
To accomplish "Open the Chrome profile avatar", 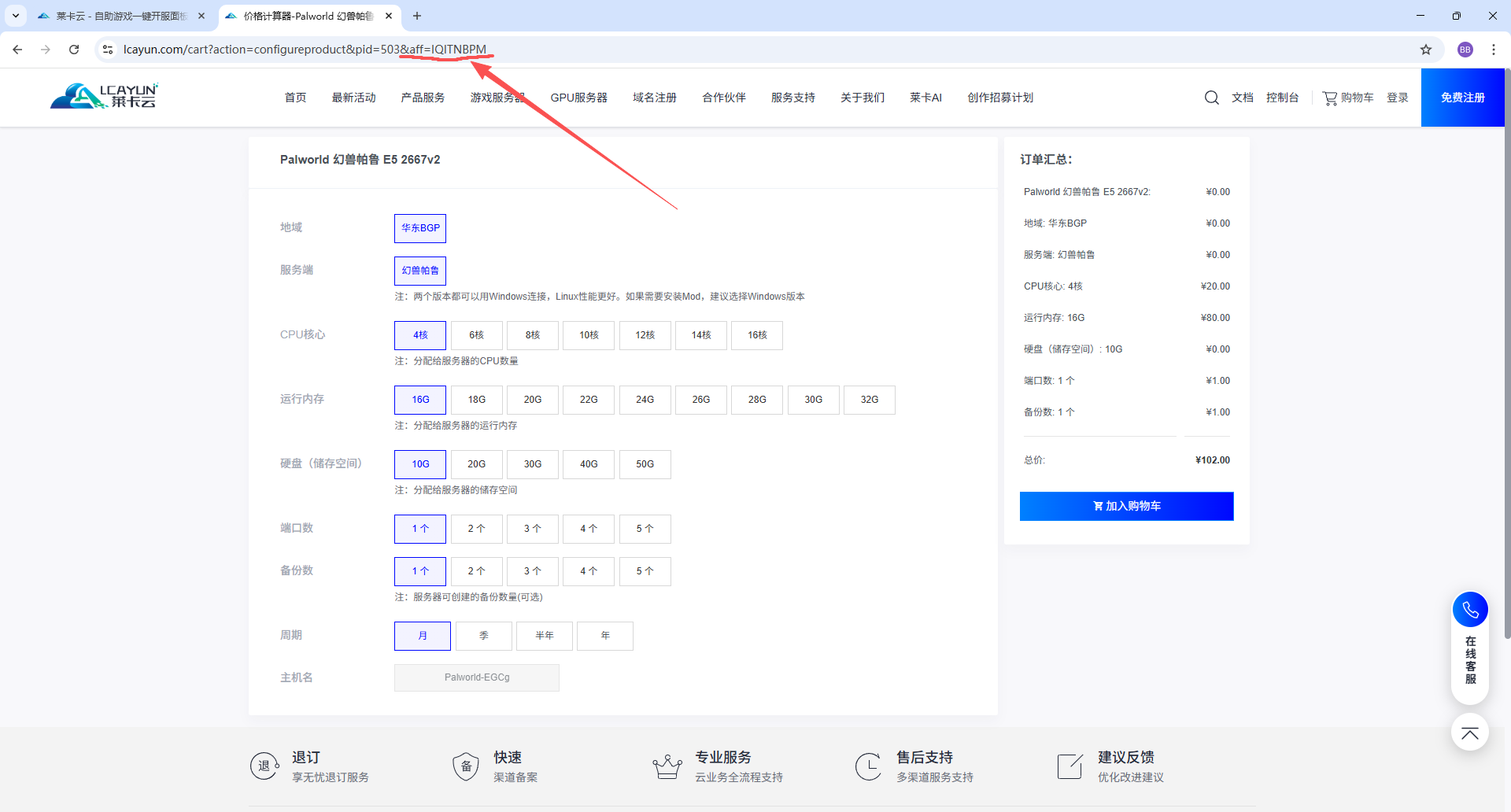I will tap(1465, 50).
